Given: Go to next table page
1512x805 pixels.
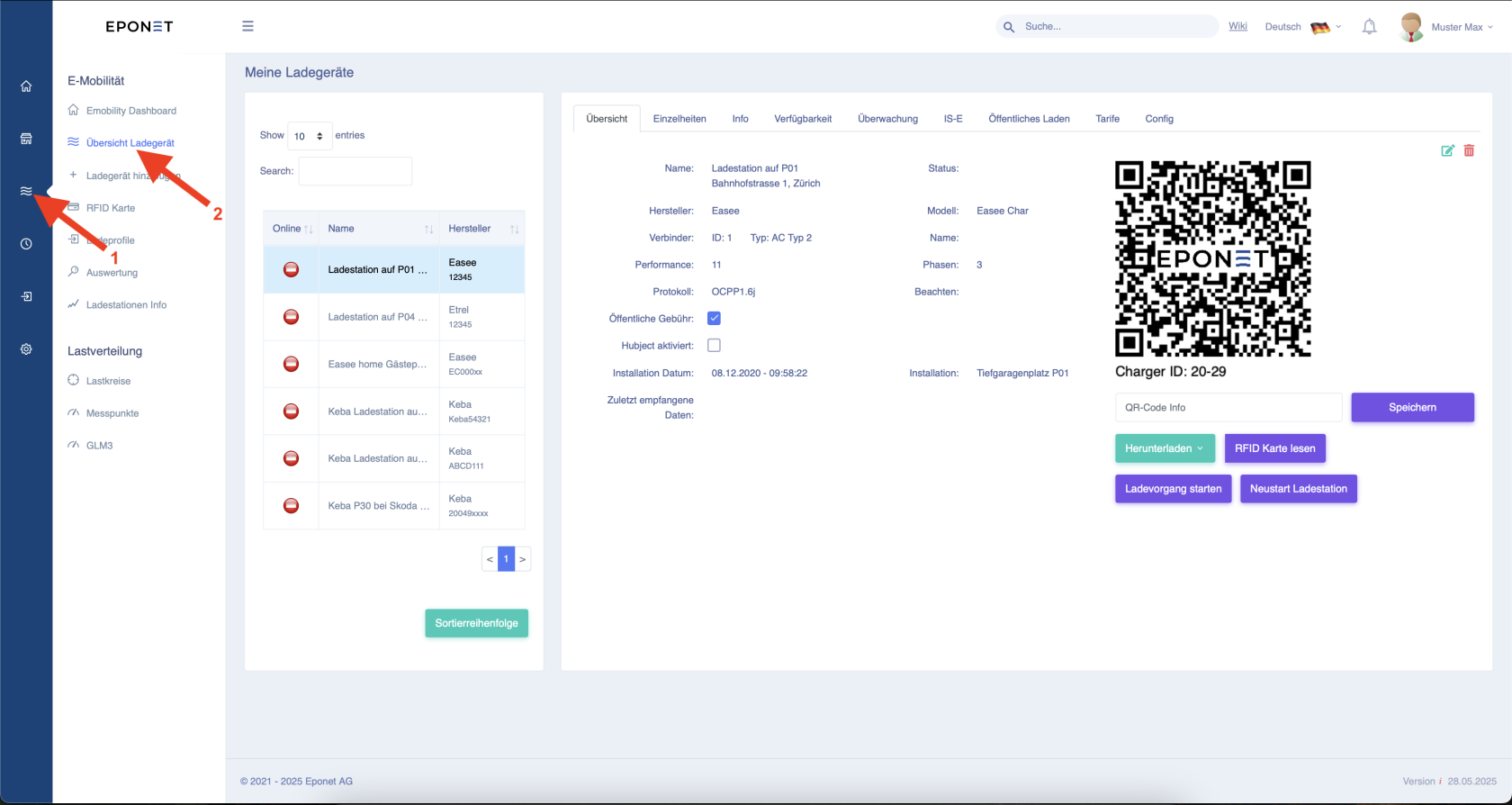Looking at the screenshot, I should coord(522,559).
